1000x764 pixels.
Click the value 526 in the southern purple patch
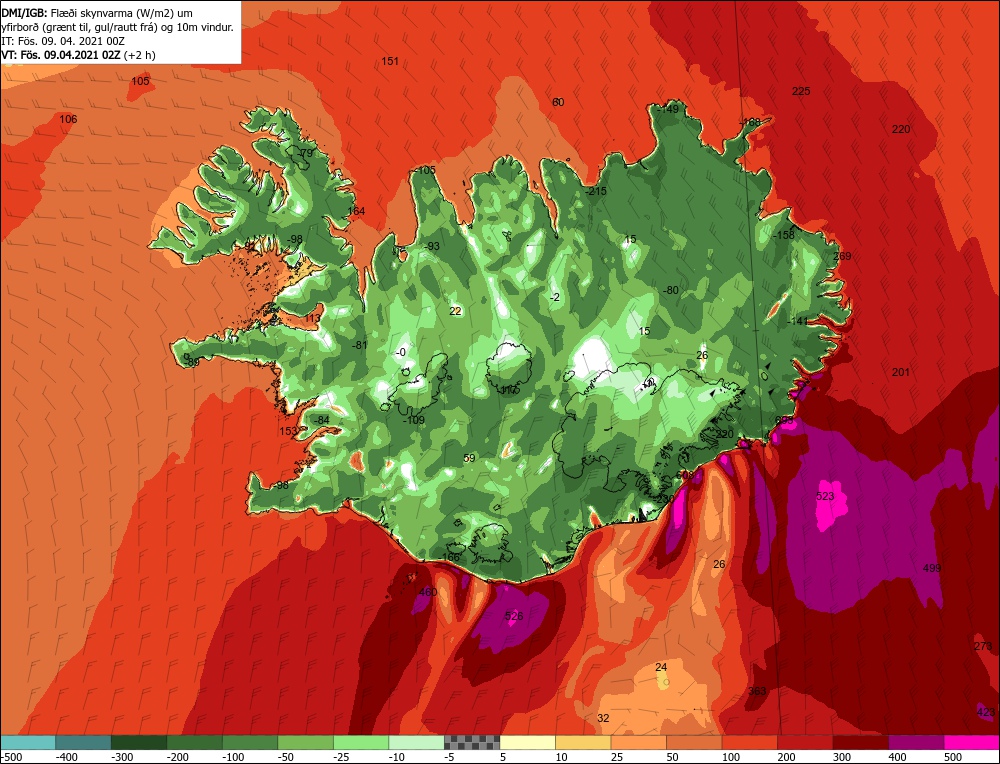point(513,616)
